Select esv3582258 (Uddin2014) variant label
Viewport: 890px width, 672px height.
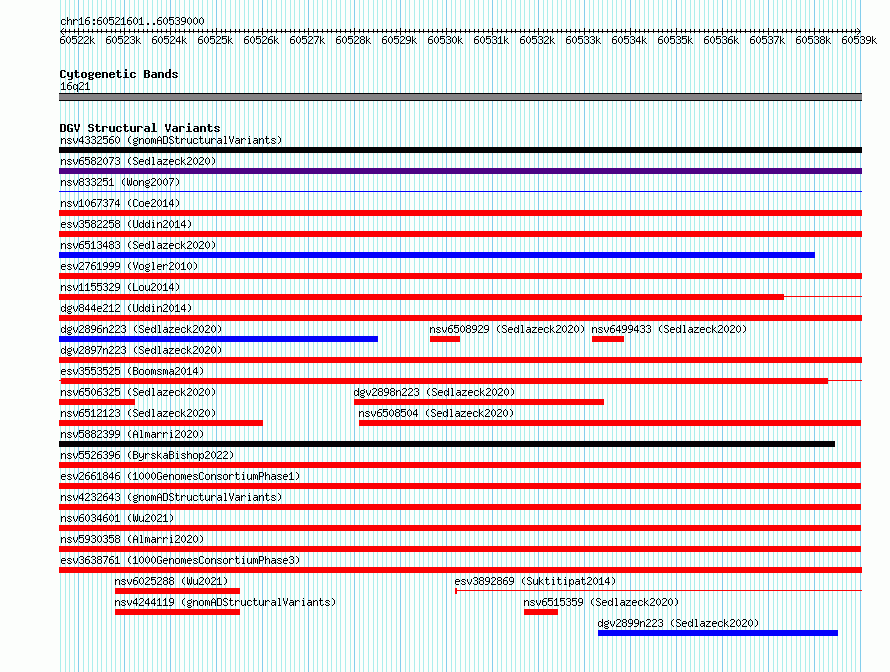126,224
